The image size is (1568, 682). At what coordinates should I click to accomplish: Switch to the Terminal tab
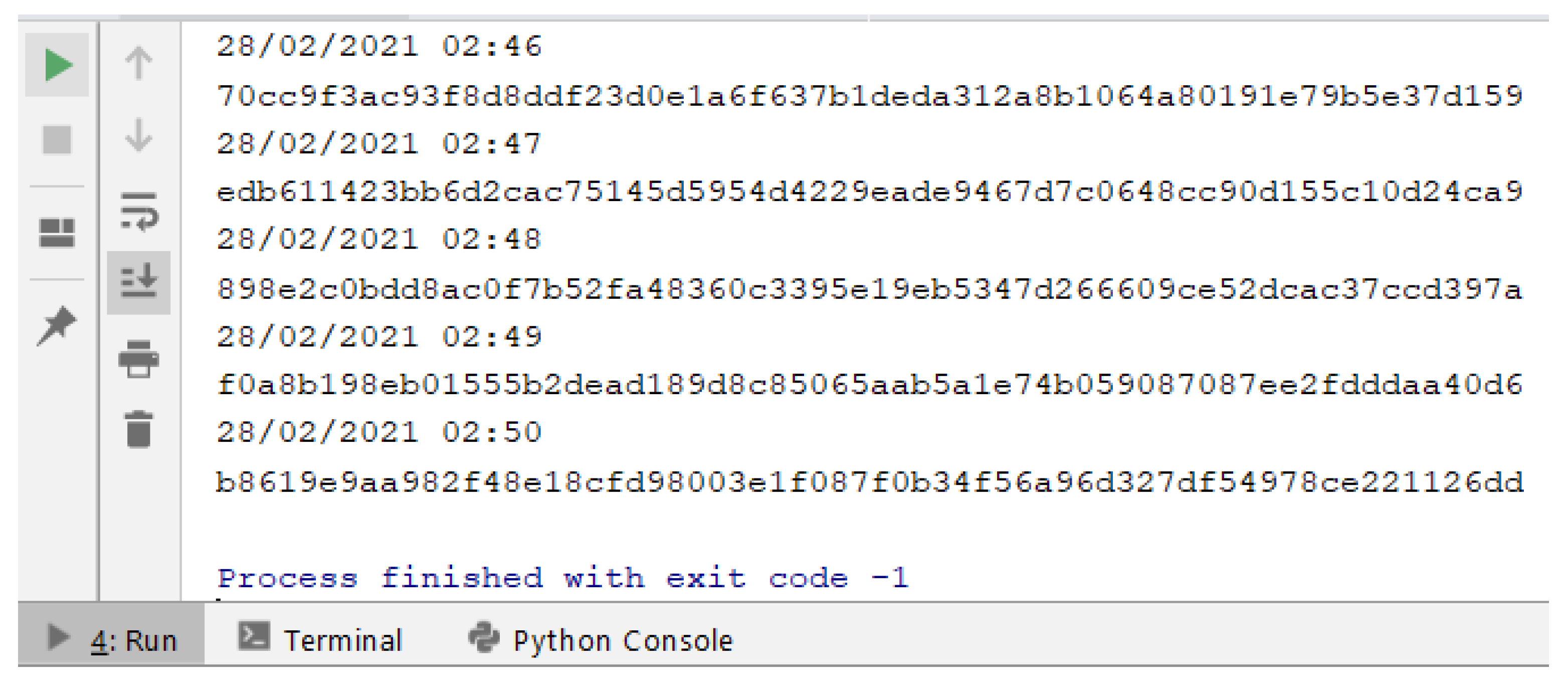(x=321, y=640)
